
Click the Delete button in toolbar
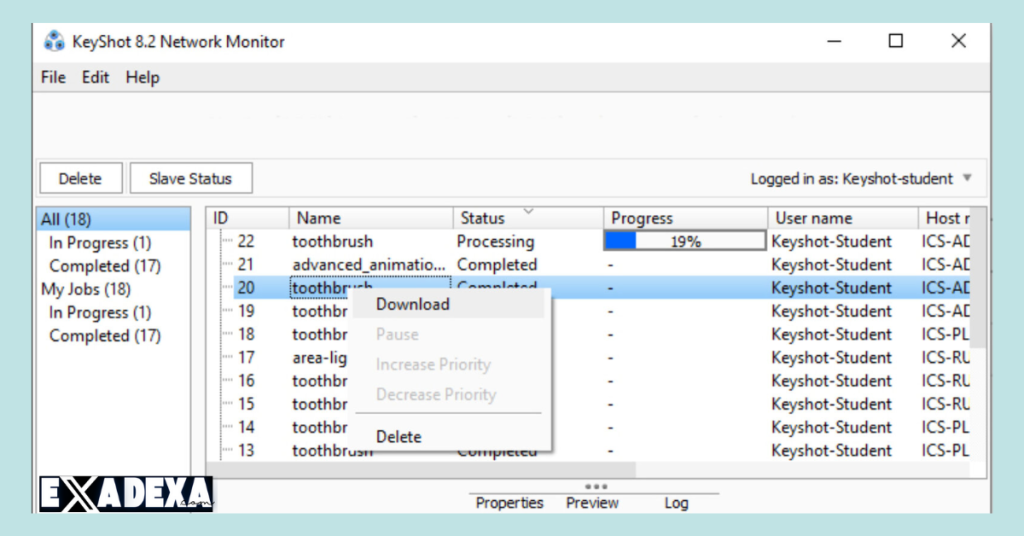click(80, 179)
